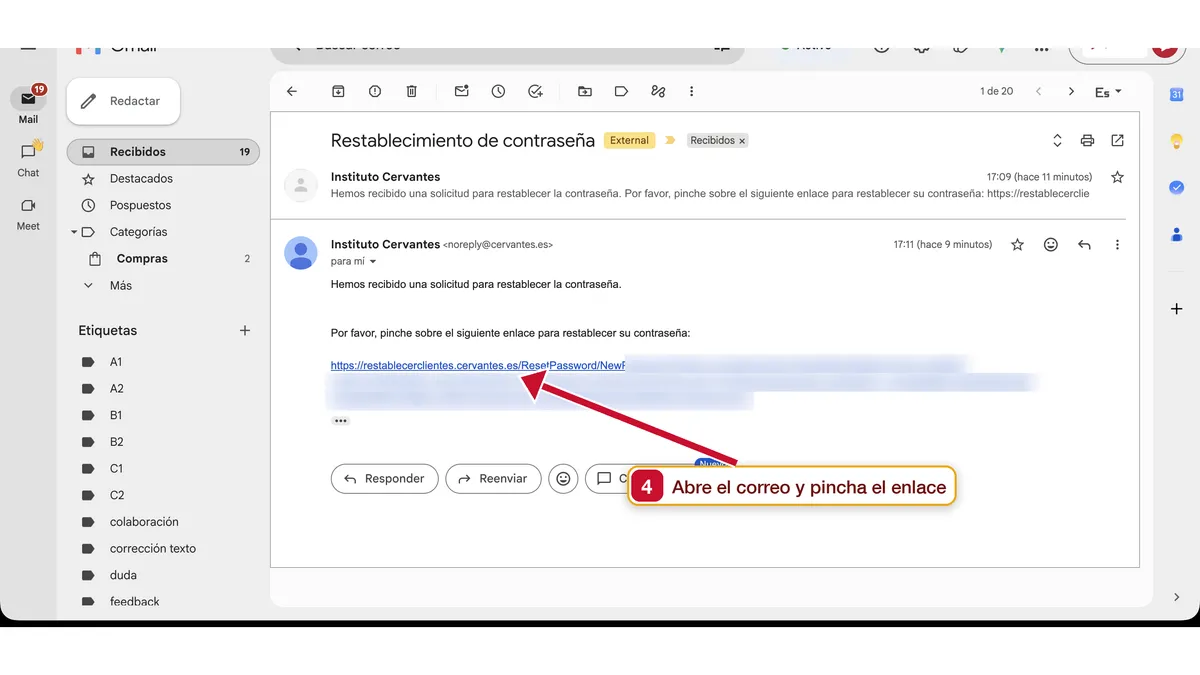Open the Labels tag icon in toolbar
Viewport: 1200px width, 675px height.
621,91
